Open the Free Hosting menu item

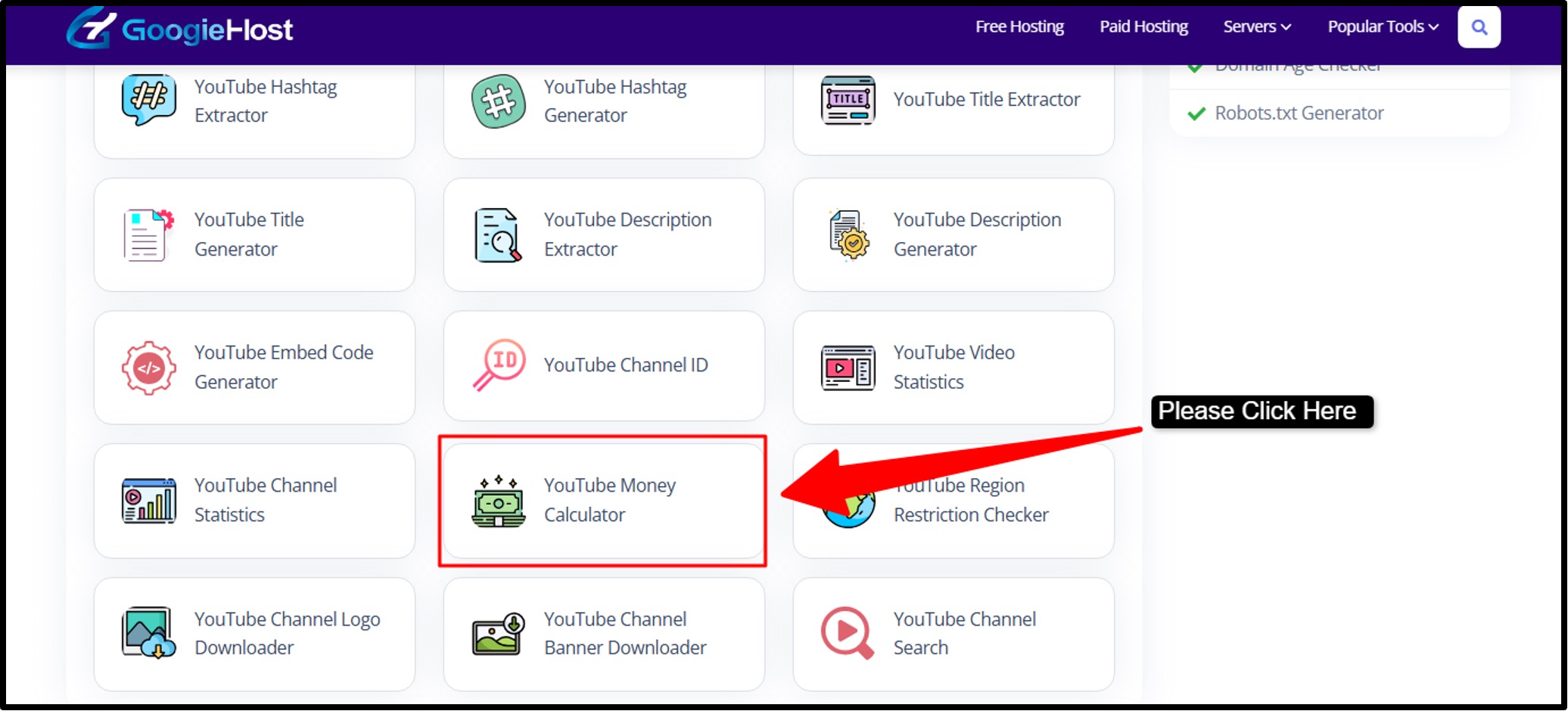click(1019, 27)
